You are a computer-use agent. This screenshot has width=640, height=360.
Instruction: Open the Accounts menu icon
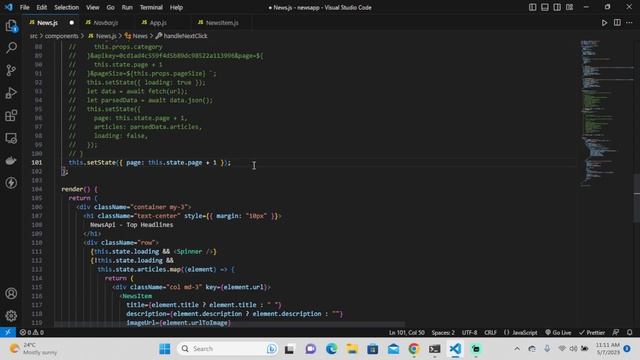coord(11,293)
